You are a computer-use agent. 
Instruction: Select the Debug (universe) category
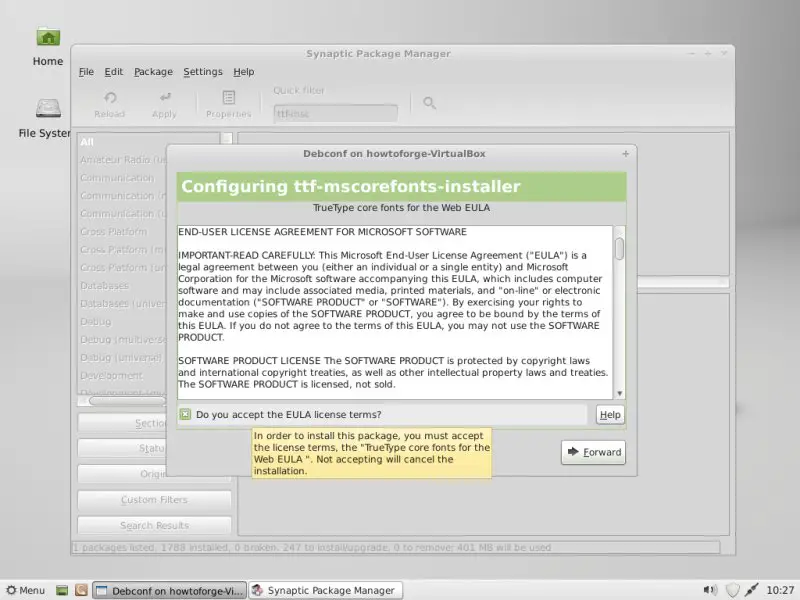pos(122,358)
